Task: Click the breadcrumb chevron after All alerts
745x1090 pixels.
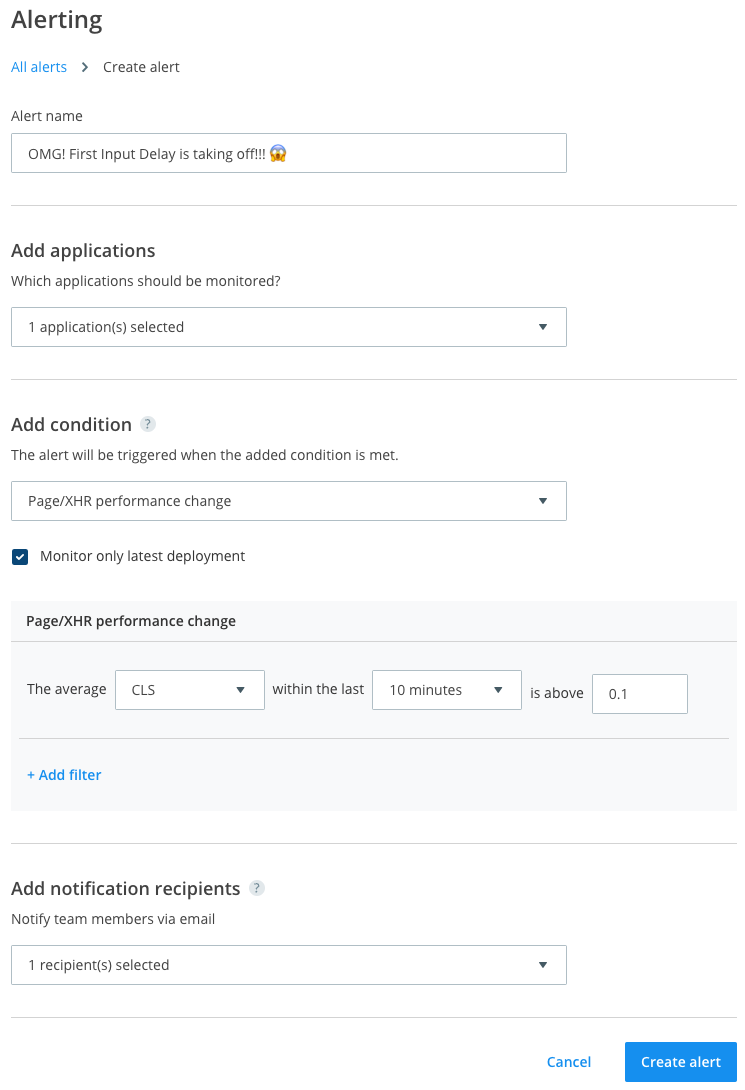Action: [84, 67]
